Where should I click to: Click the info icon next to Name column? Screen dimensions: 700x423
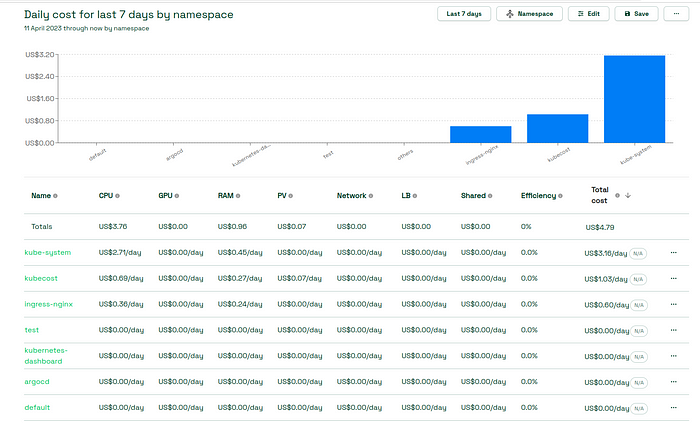point(55,196)
